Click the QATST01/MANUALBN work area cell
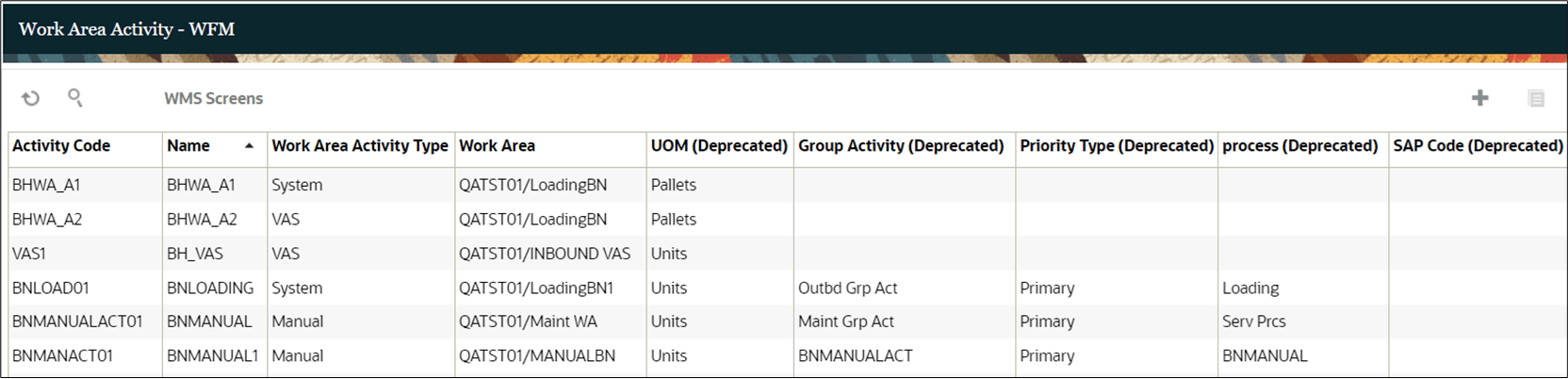Image resolution: width=1568 pixels, height=379 pixels. (x=537, y=355)
